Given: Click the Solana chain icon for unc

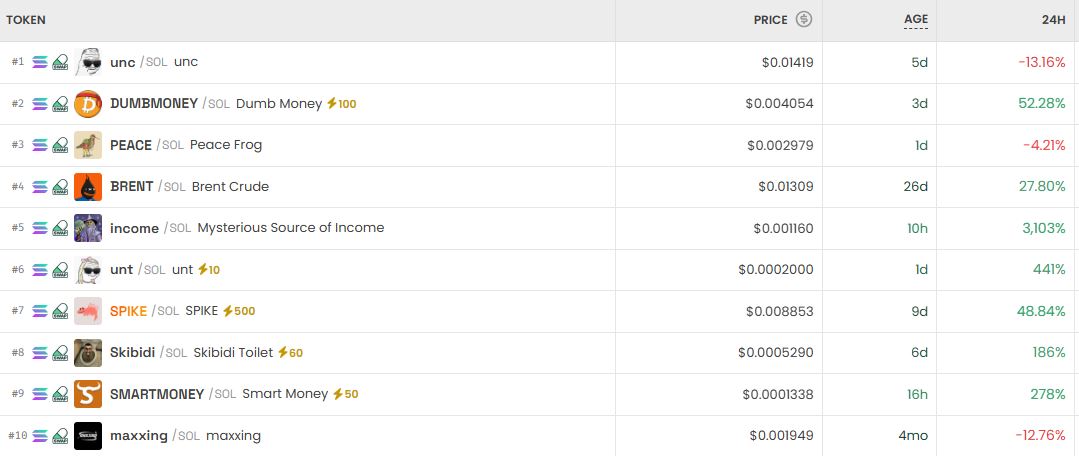Looking at the screenshot, I should point(40,62).
